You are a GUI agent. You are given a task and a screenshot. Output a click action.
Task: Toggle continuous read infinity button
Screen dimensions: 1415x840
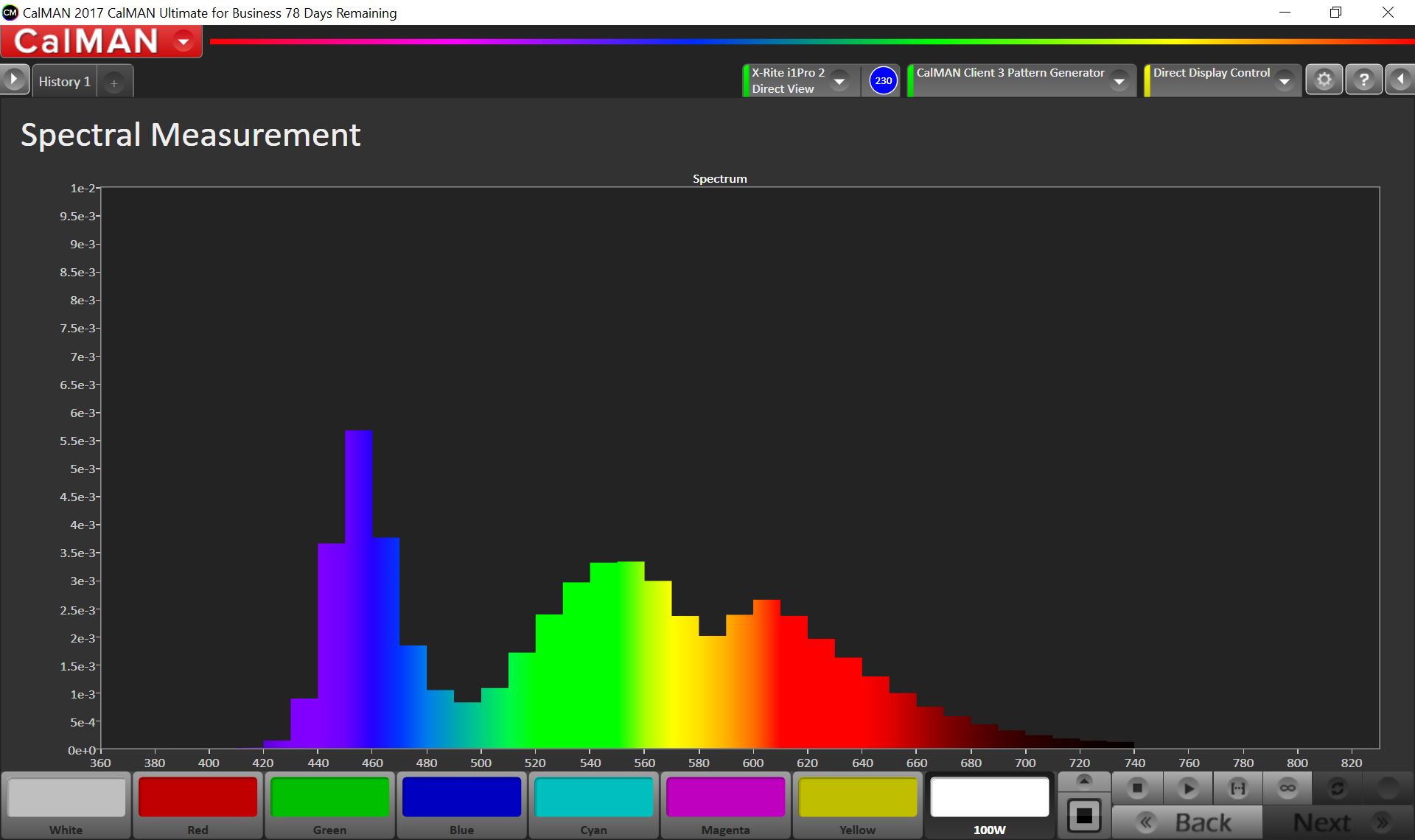[x=1288, y=788]
